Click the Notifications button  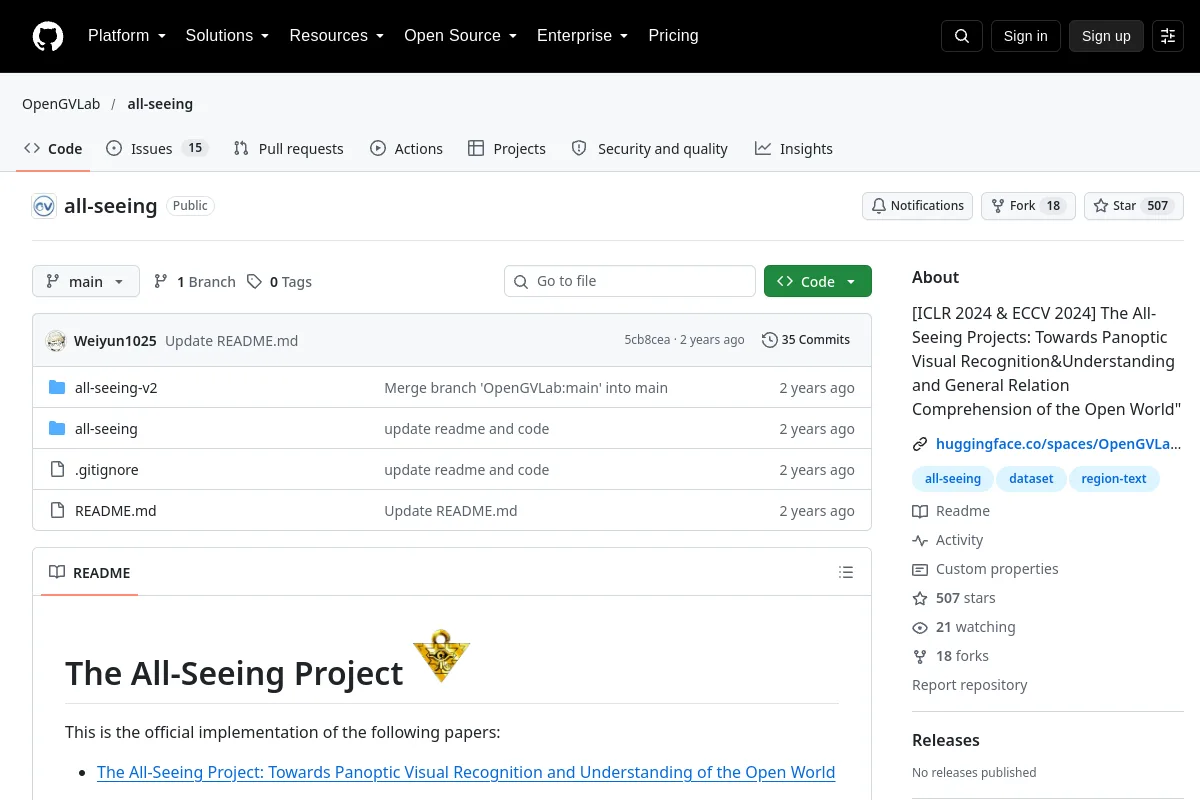pyautogui.click(x=918, y=206)
